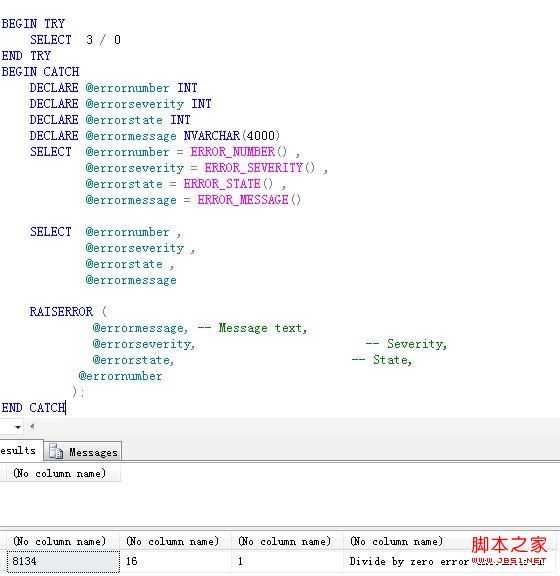The height and width of the screenshot is (576, 560).
Task: Select the cell with severity value 16
Action: click(176, 561)
